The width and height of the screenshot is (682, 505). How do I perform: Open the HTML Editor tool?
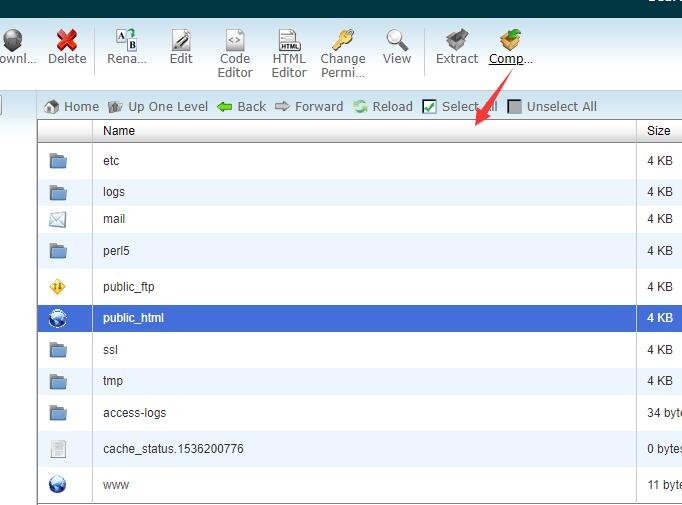[289, 41]
